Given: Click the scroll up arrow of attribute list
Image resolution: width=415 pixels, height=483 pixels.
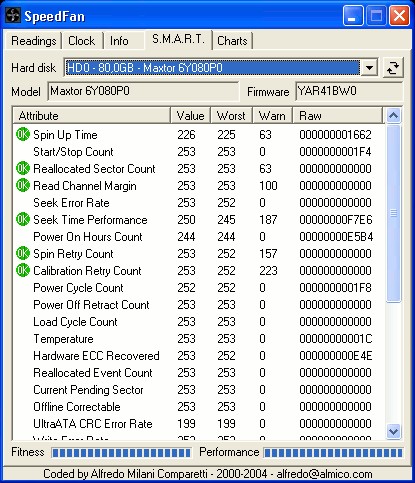Looking at the screenshot, I should pos(393,116).
